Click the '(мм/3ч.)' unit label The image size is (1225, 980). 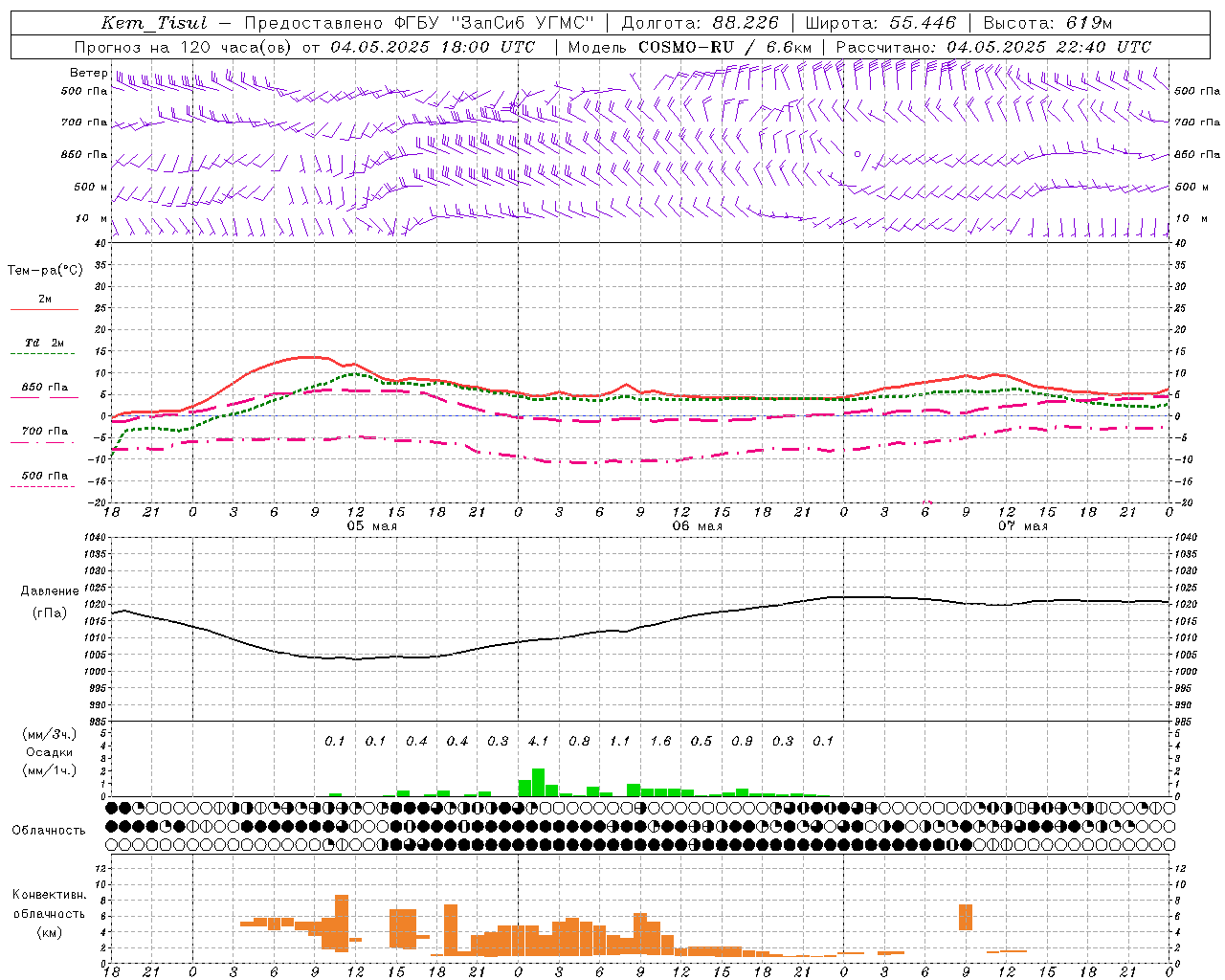click(x=49, y=735)
